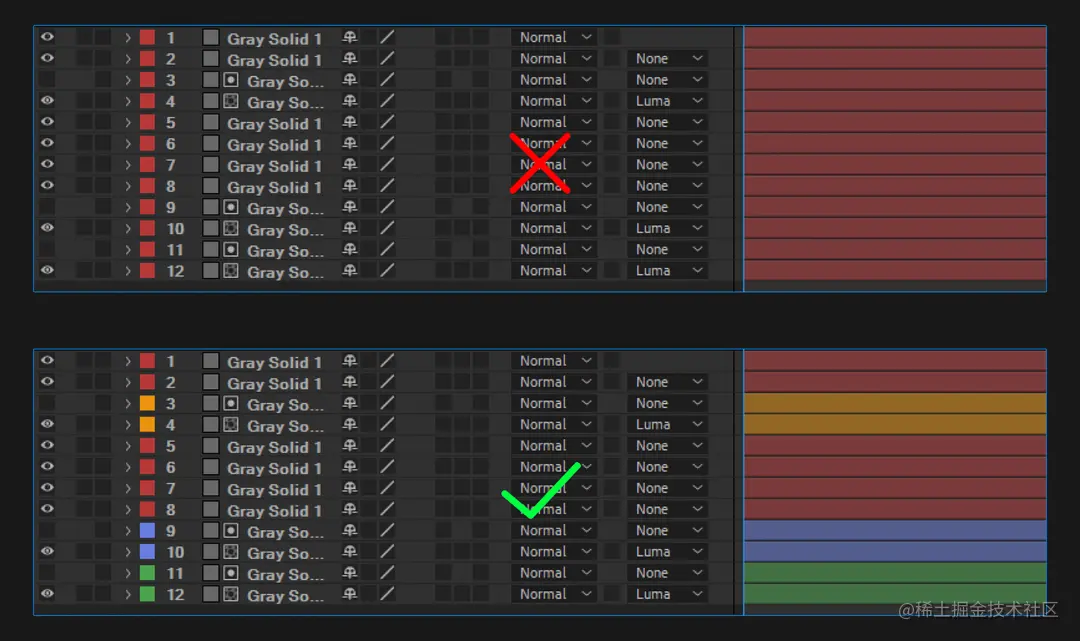Hide layer 4 via eye in all-red timeline

(x=47, y=101)
